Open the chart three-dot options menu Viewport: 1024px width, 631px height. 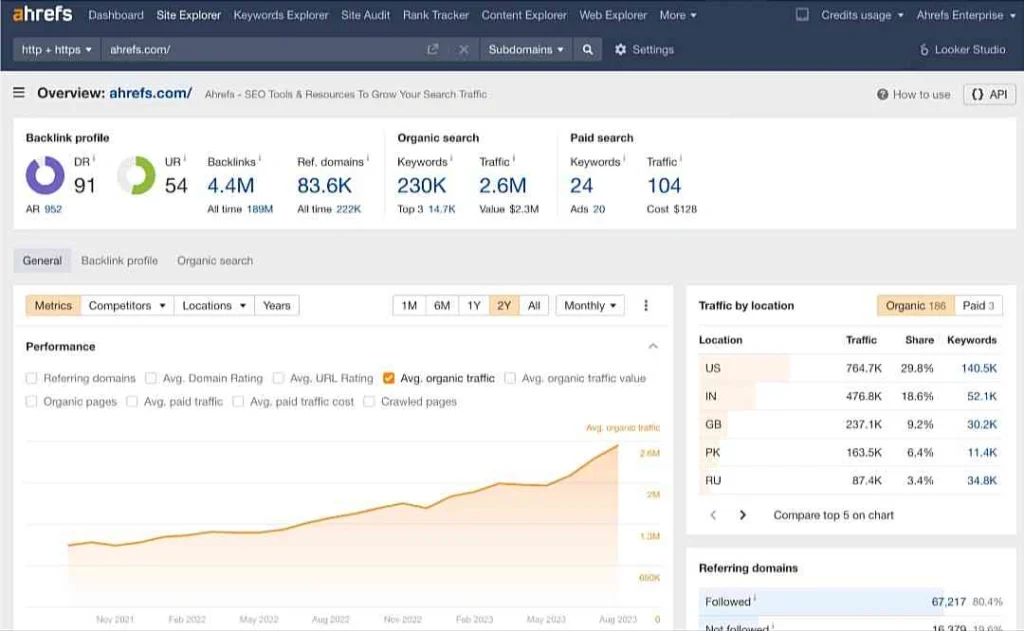coord(646,305)
